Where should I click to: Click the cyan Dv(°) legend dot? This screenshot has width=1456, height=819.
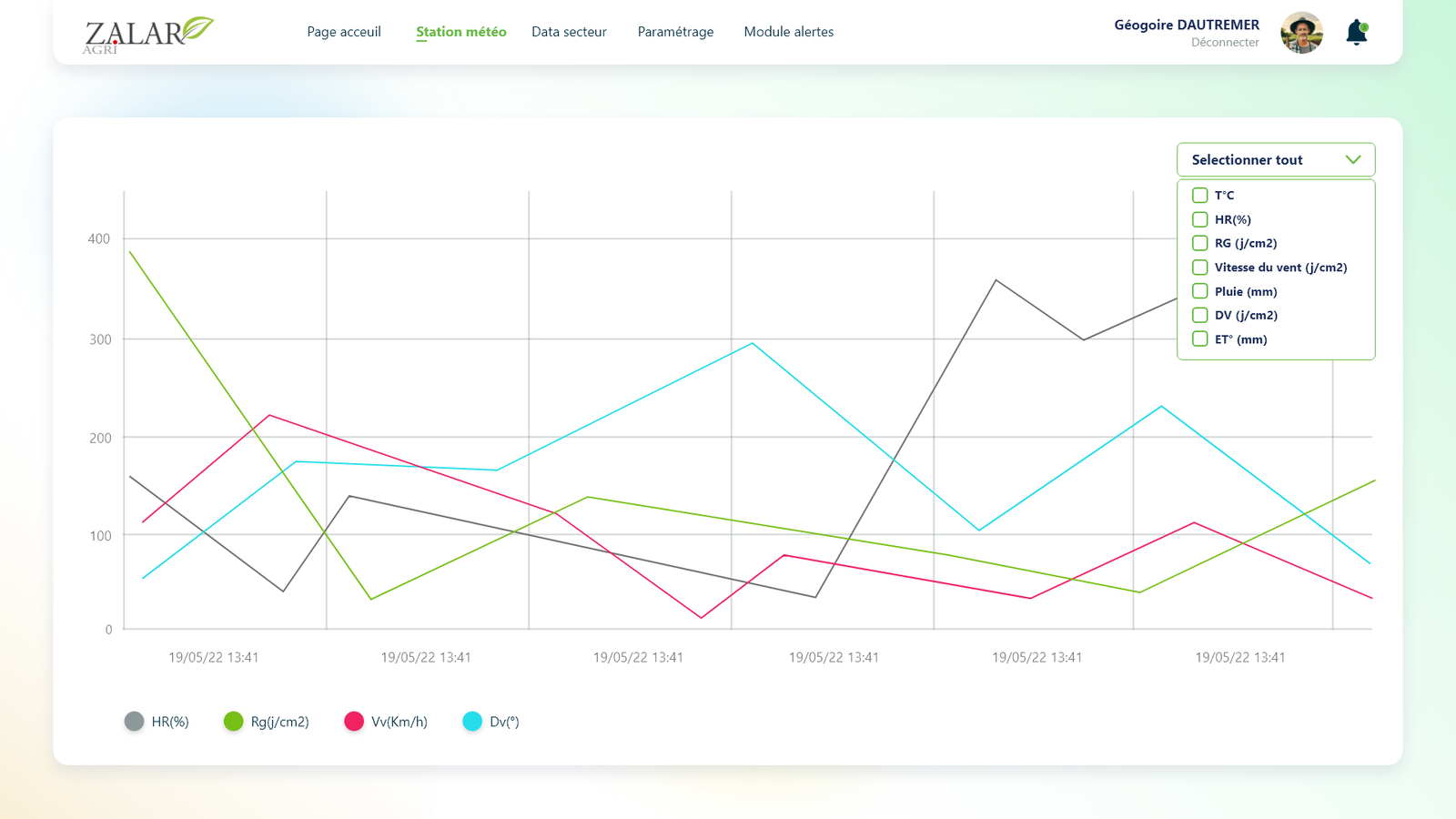coord(472,722)
